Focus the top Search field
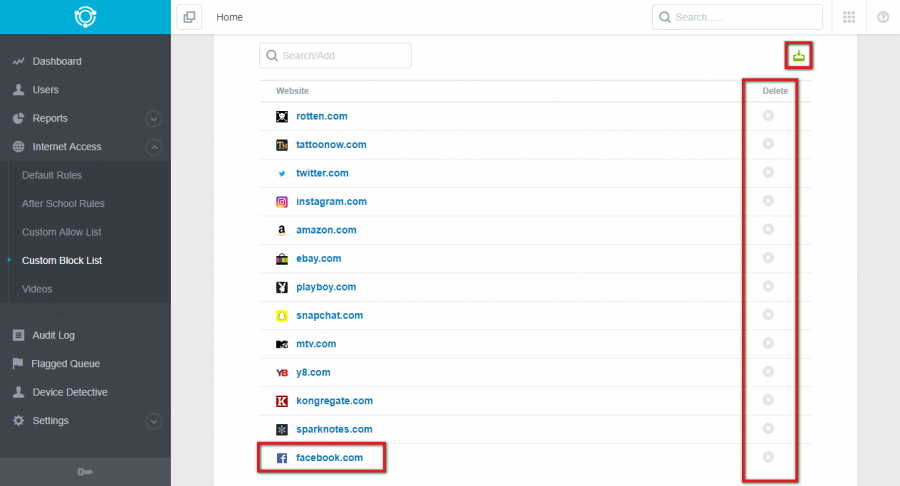The height and width of the screenshot is (486, 900). (737, 17)
